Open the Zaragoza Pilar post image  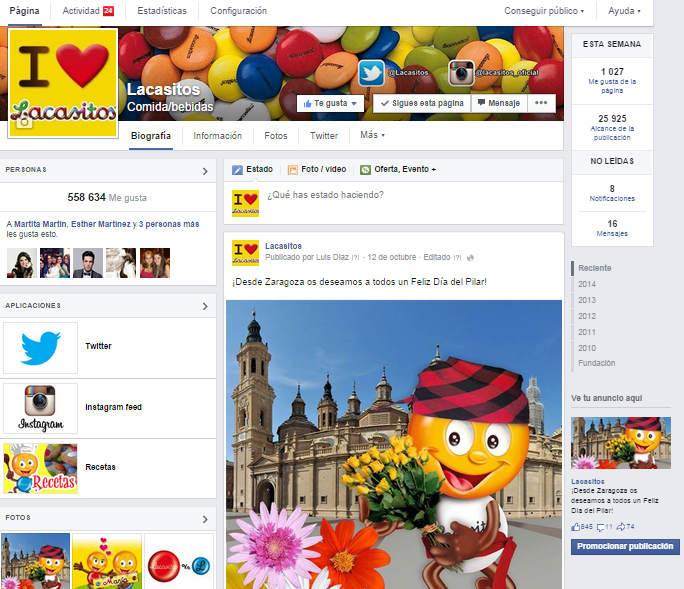pos(394,444)
